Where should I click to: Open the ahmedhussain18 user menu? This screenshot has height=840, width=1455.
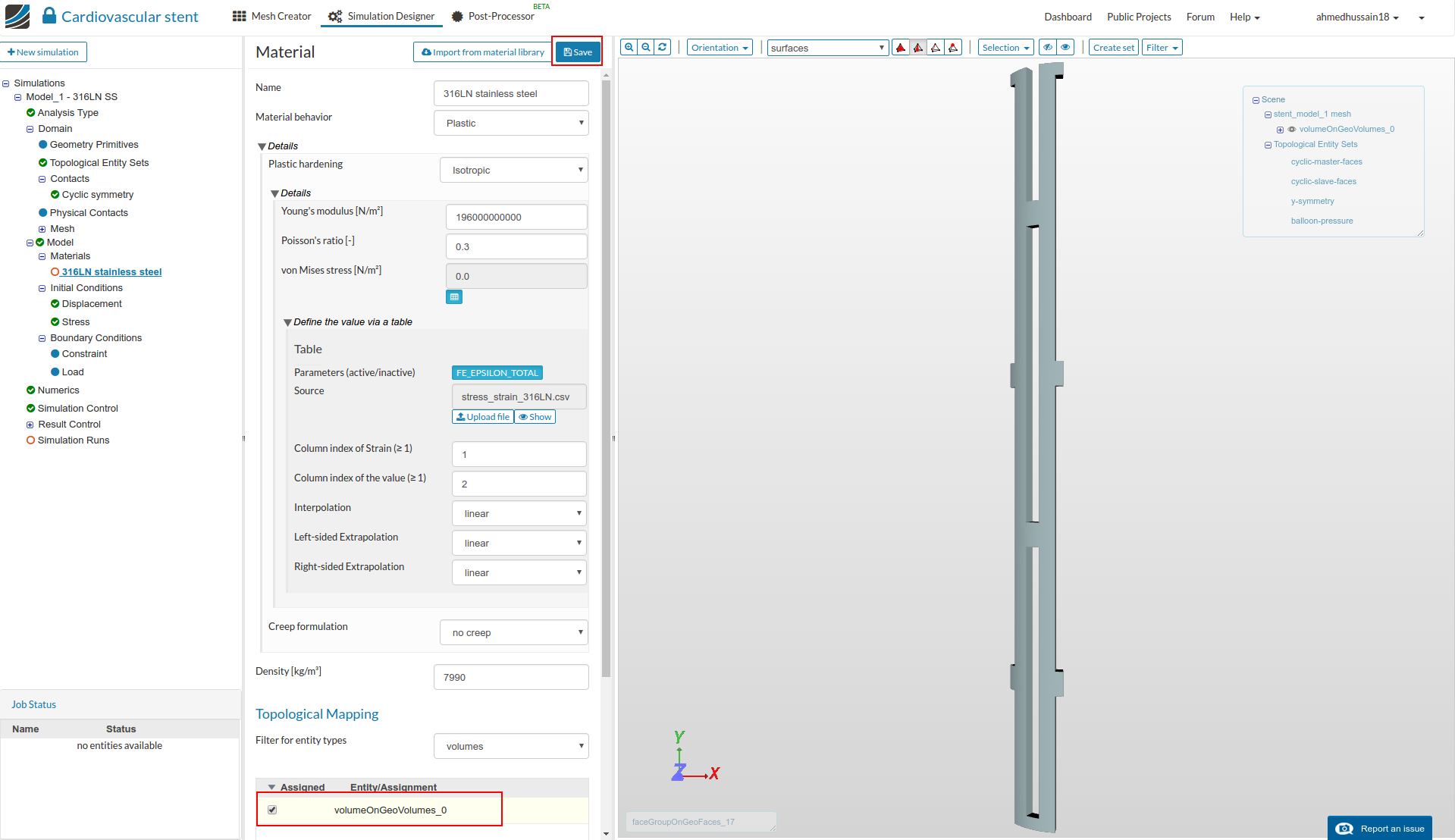(1357, 17)
